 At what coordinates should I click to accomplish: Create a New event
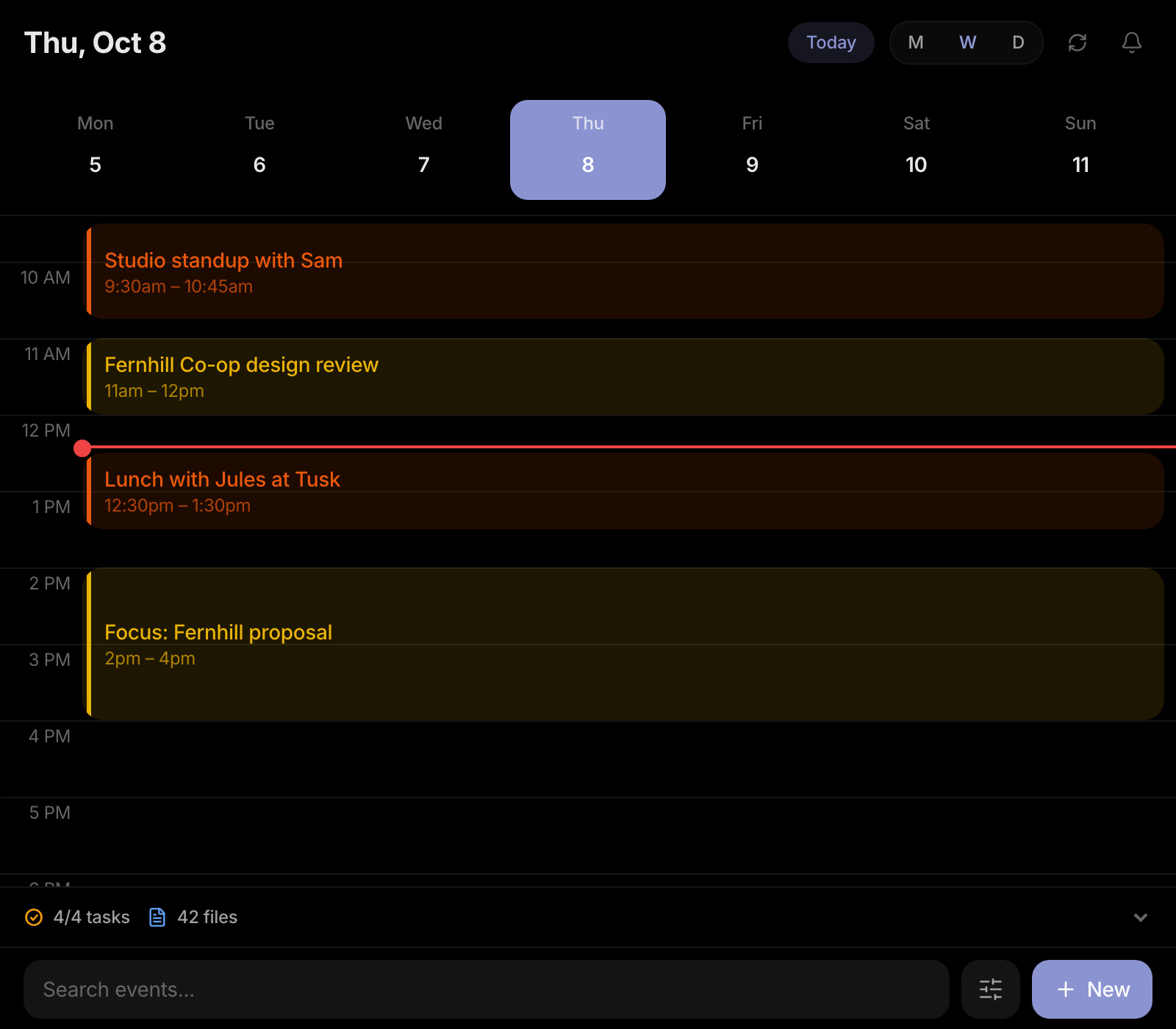1092,989
